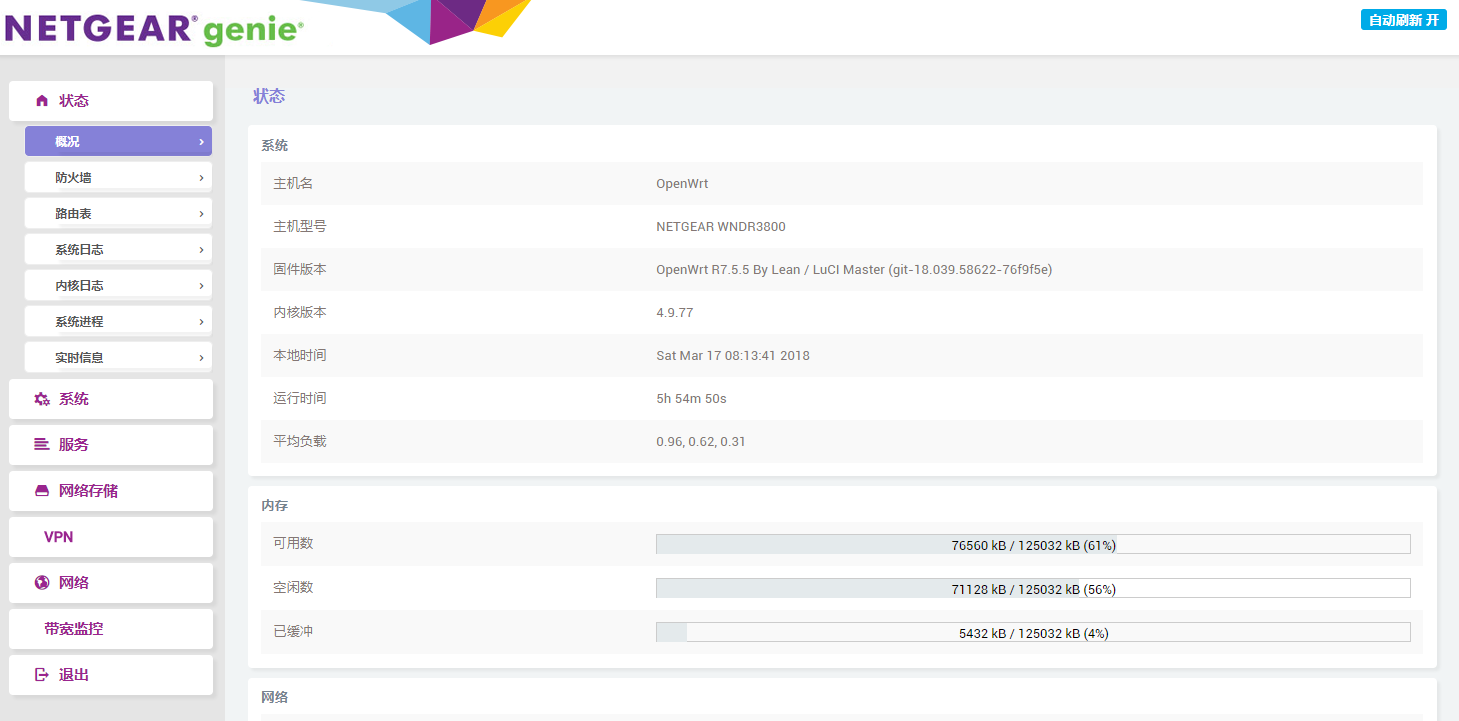Open the 路由表 routing table page

[x=118, y=213]
